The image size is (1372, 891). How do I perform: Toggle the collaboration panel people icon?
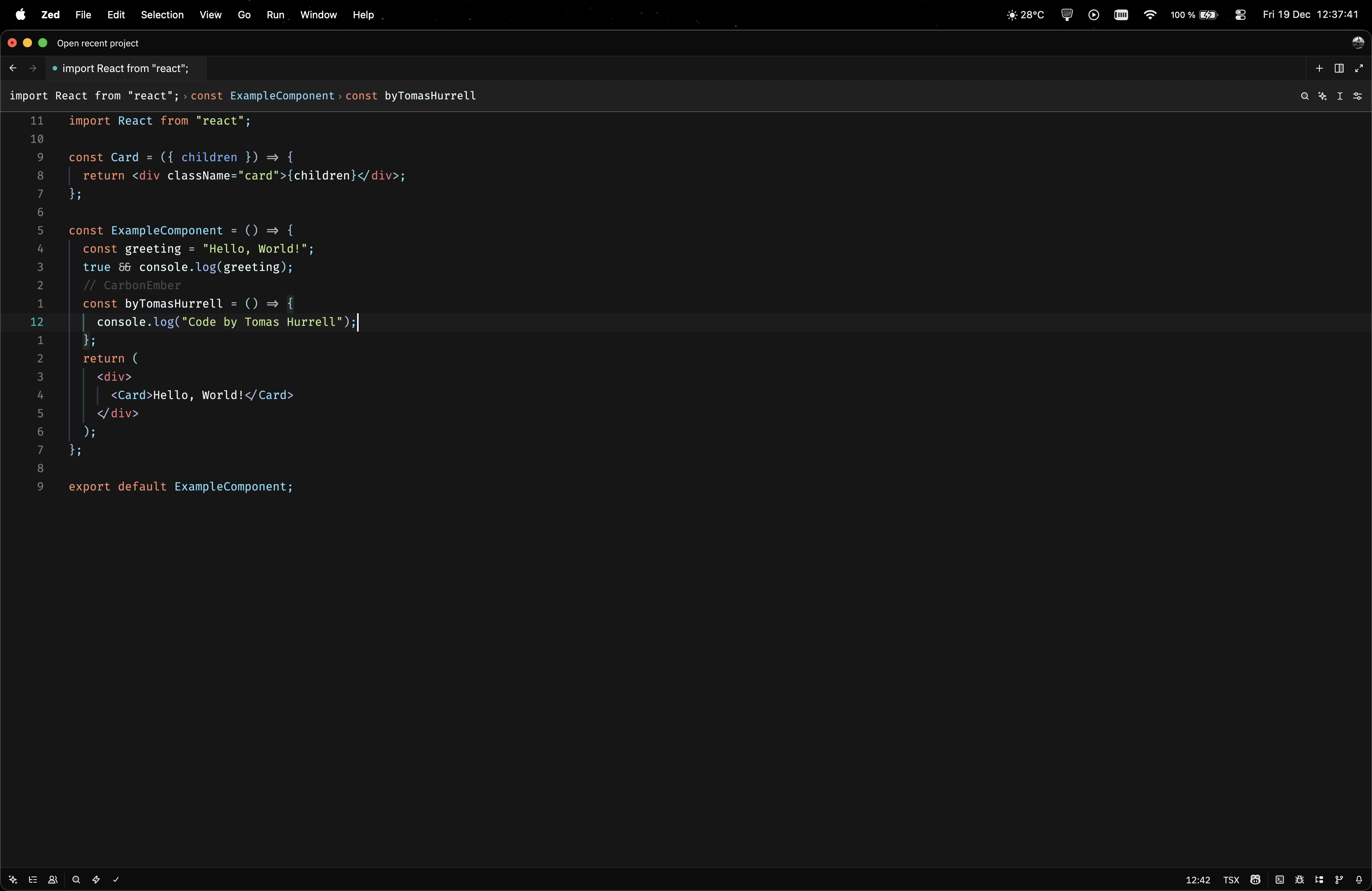click(53, 880)
